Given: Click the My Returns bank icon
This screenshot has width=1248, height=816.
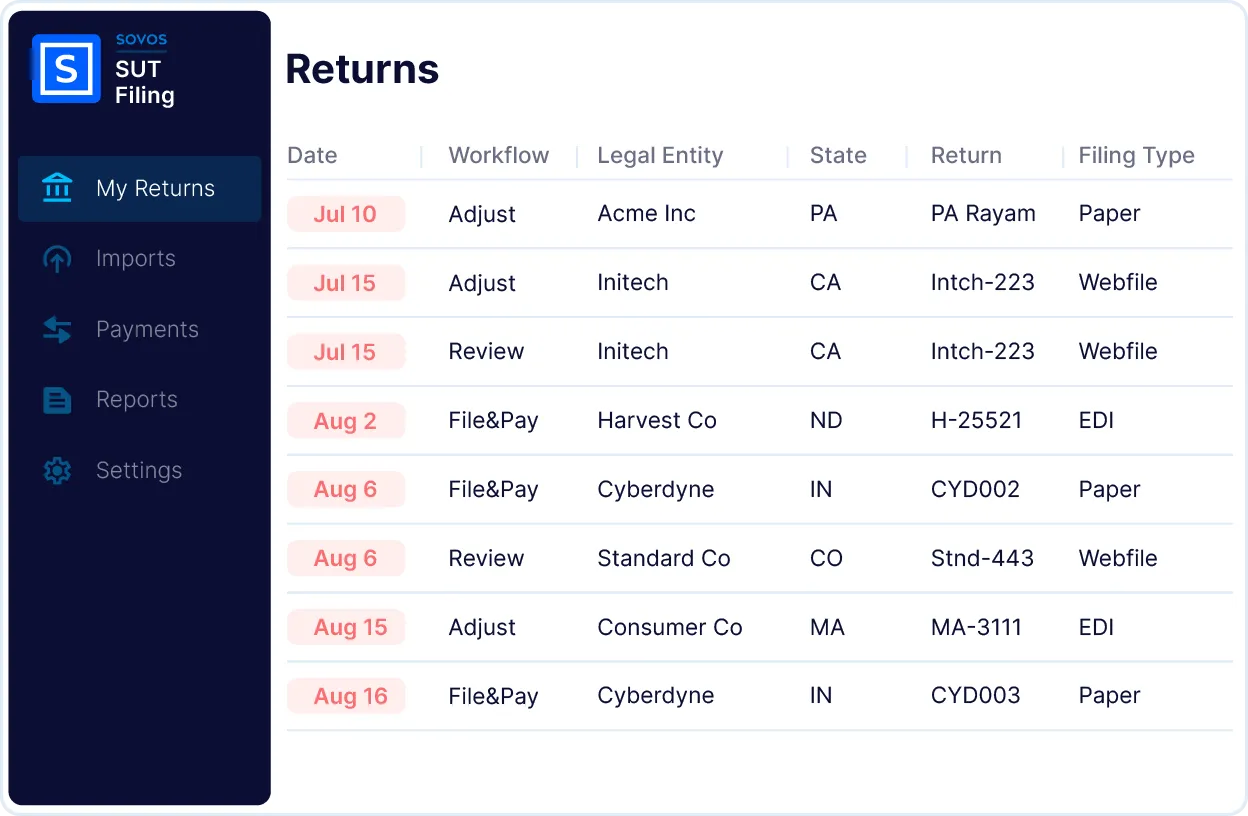Looking at the screenshot, I should (x=57, y=188).
